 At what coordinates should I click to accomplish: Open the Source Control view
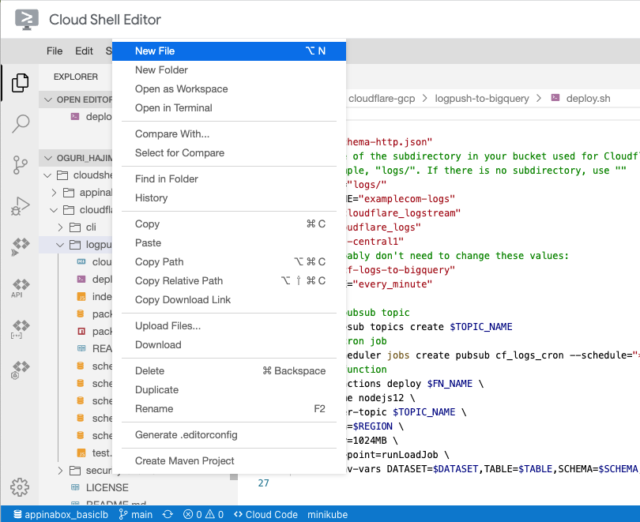point(20,165)
